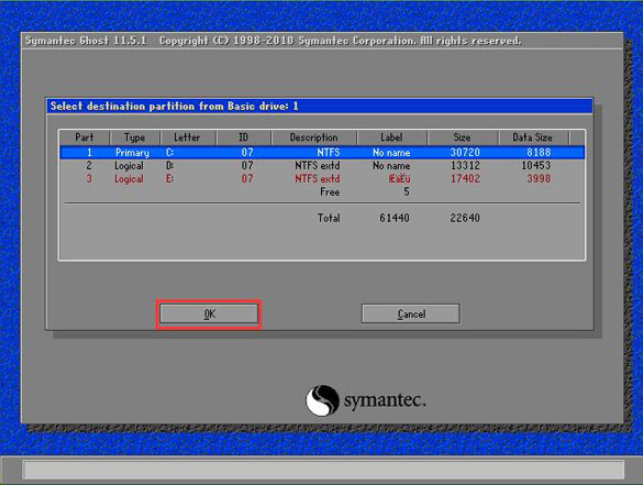This screenshot has height=485, width=643.
Task: Select partition 1 Primary NTFS row
Action: [320, 152]
